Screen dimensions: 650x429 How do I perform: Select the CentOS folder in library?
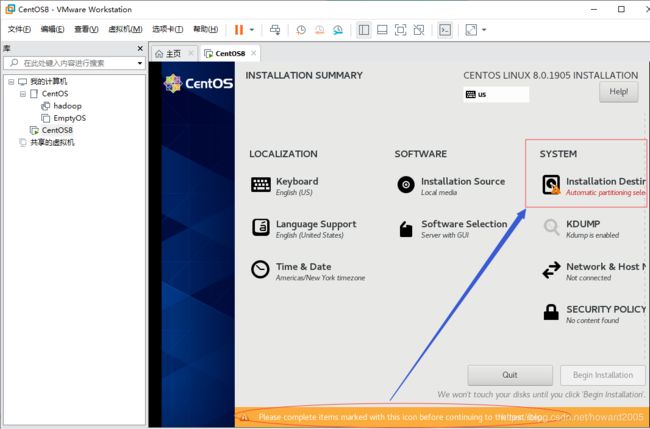tap(55, 94)
